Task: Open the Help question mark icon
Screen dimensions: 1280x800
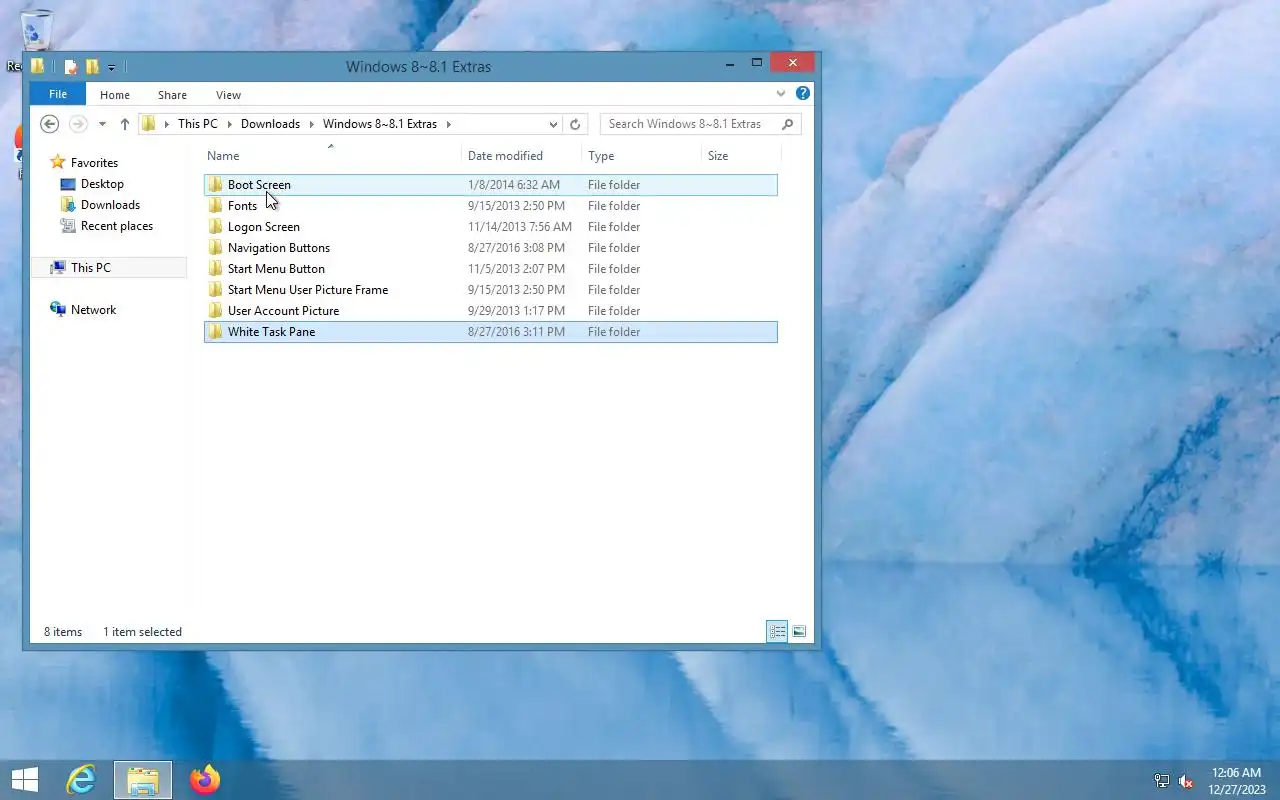Action: point(802,93)
